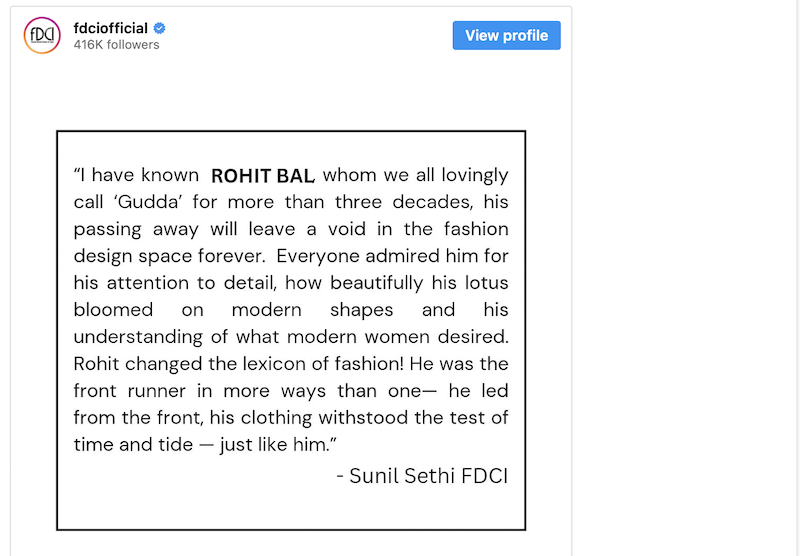Click the word 'bloomed' in the quote

(x=113, y=310)
